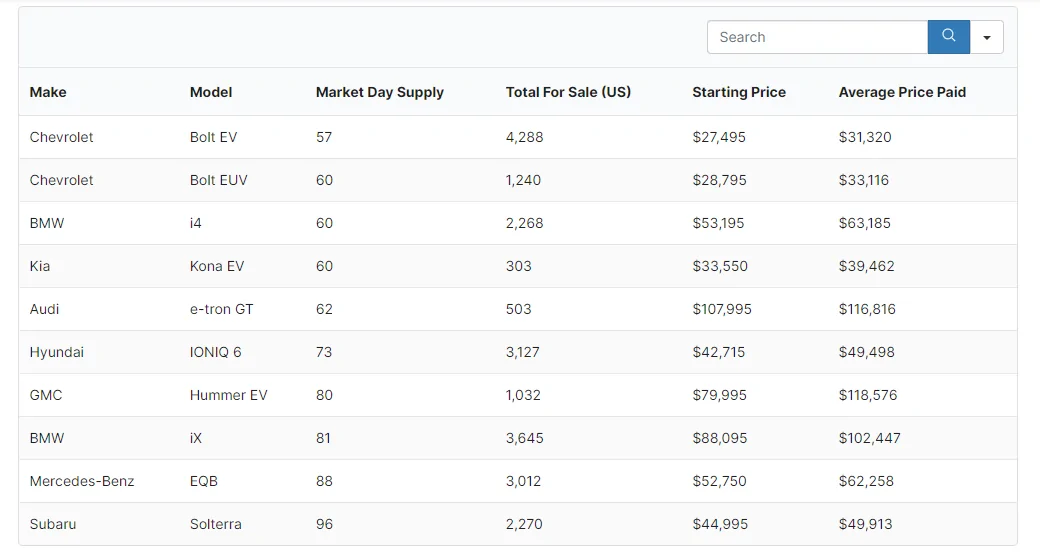This screenshot has width=1040, height=554.
Task: Click the $52,750 starting price
Action: point(720,482)
